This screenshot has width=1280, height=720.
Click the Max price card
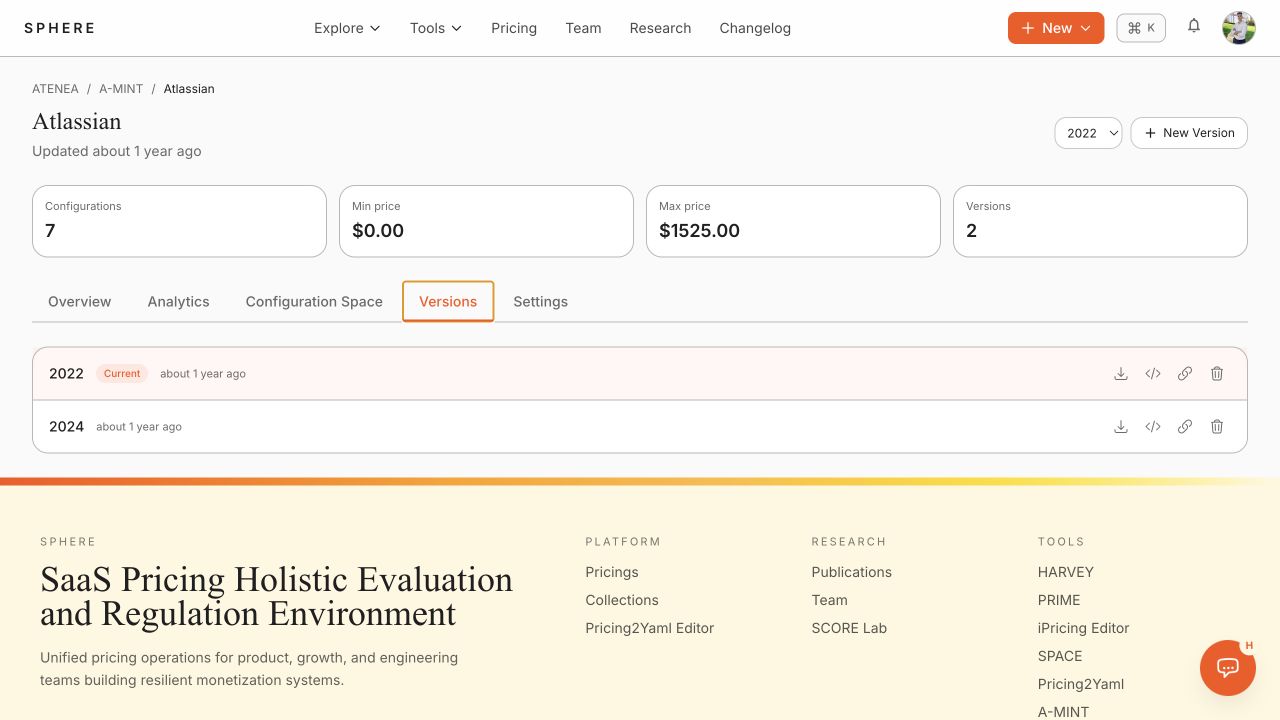(793, 221)
